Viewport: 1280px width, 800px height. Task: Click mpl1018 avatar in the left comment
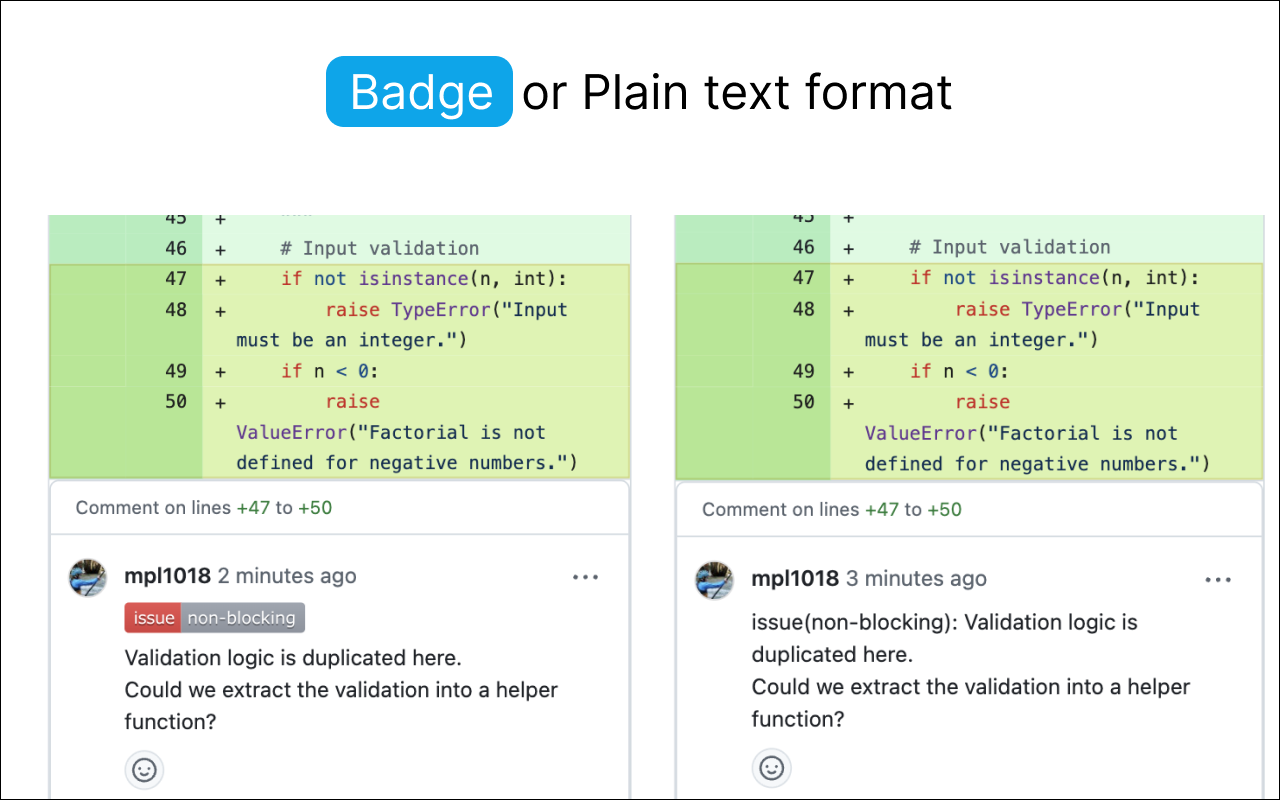pos(88,578)
